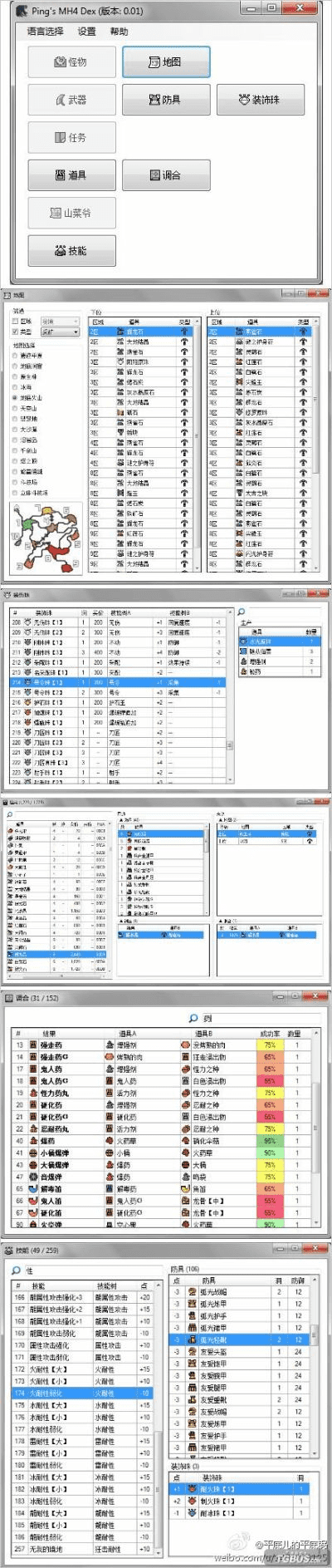Select row 22 忍耐药丸 in 调合 list

point(161,1128)
